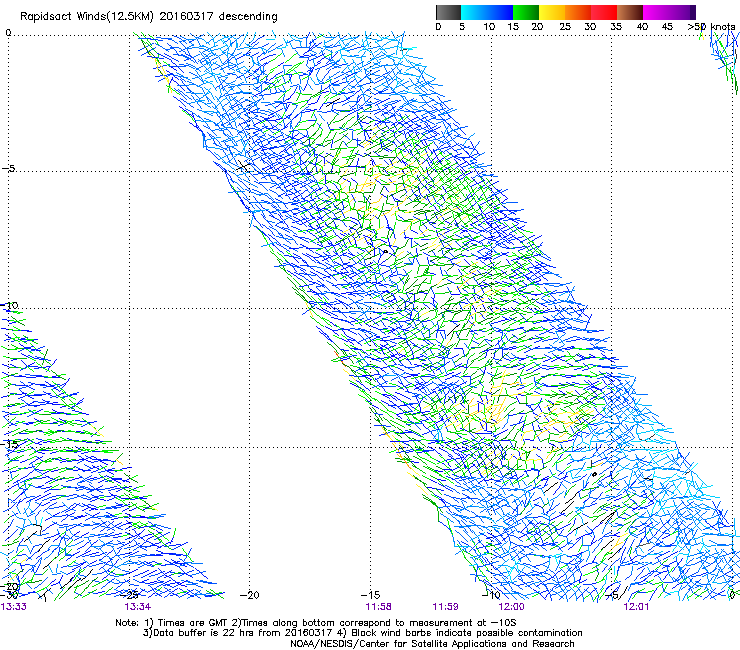
Task: Click the blue 10-15 knots color segment
Action: [500, 12]
